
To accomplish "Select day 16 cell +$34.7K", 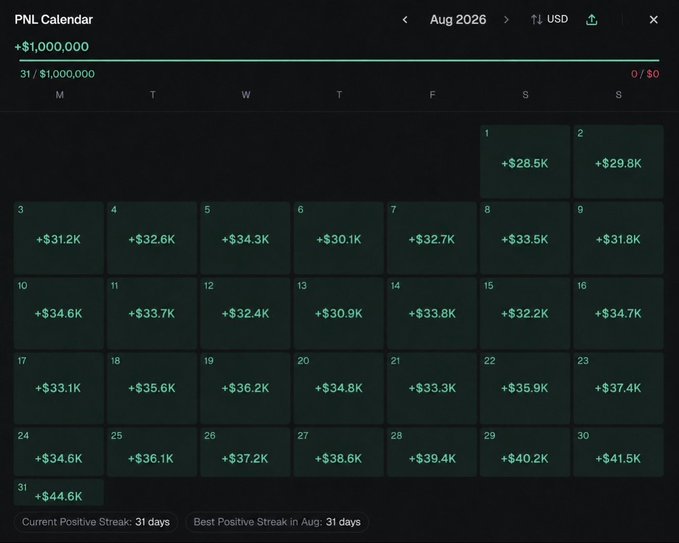I will 618,313.
